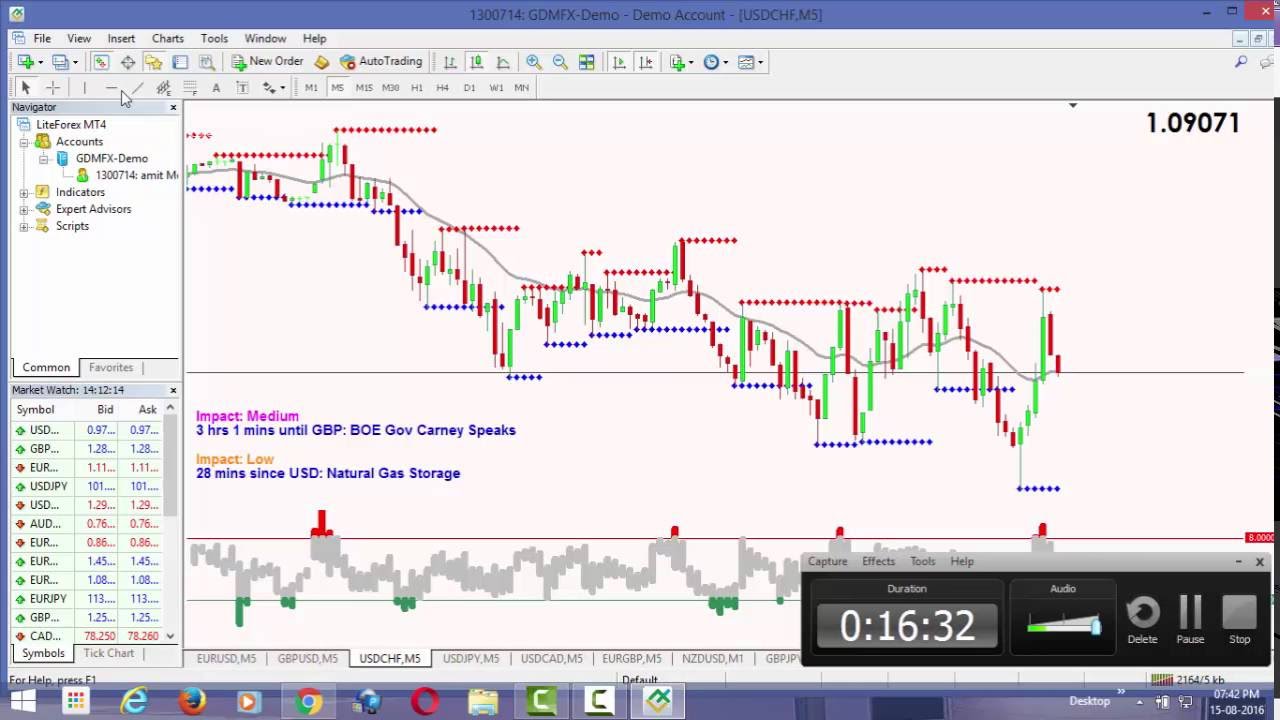Open the Tick Chart tab

pos(108,653)
